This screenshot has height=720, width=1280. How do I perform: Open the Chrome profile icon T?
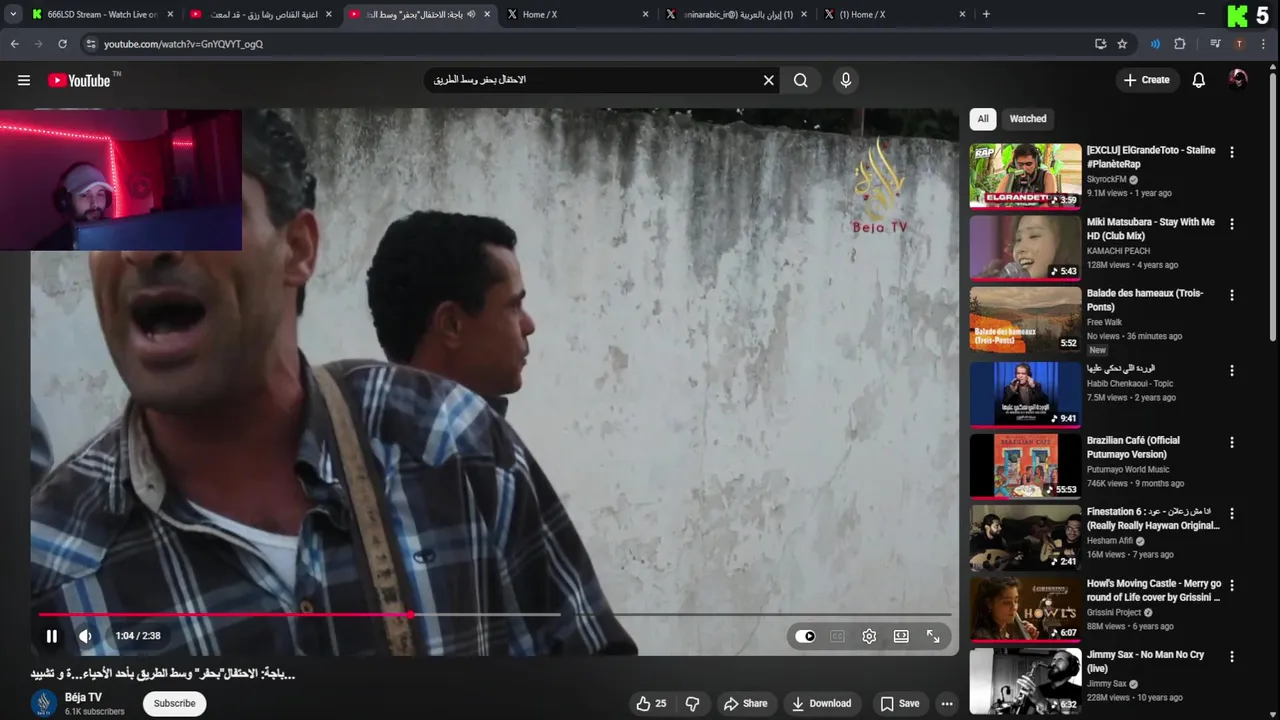coord(1239,44)
